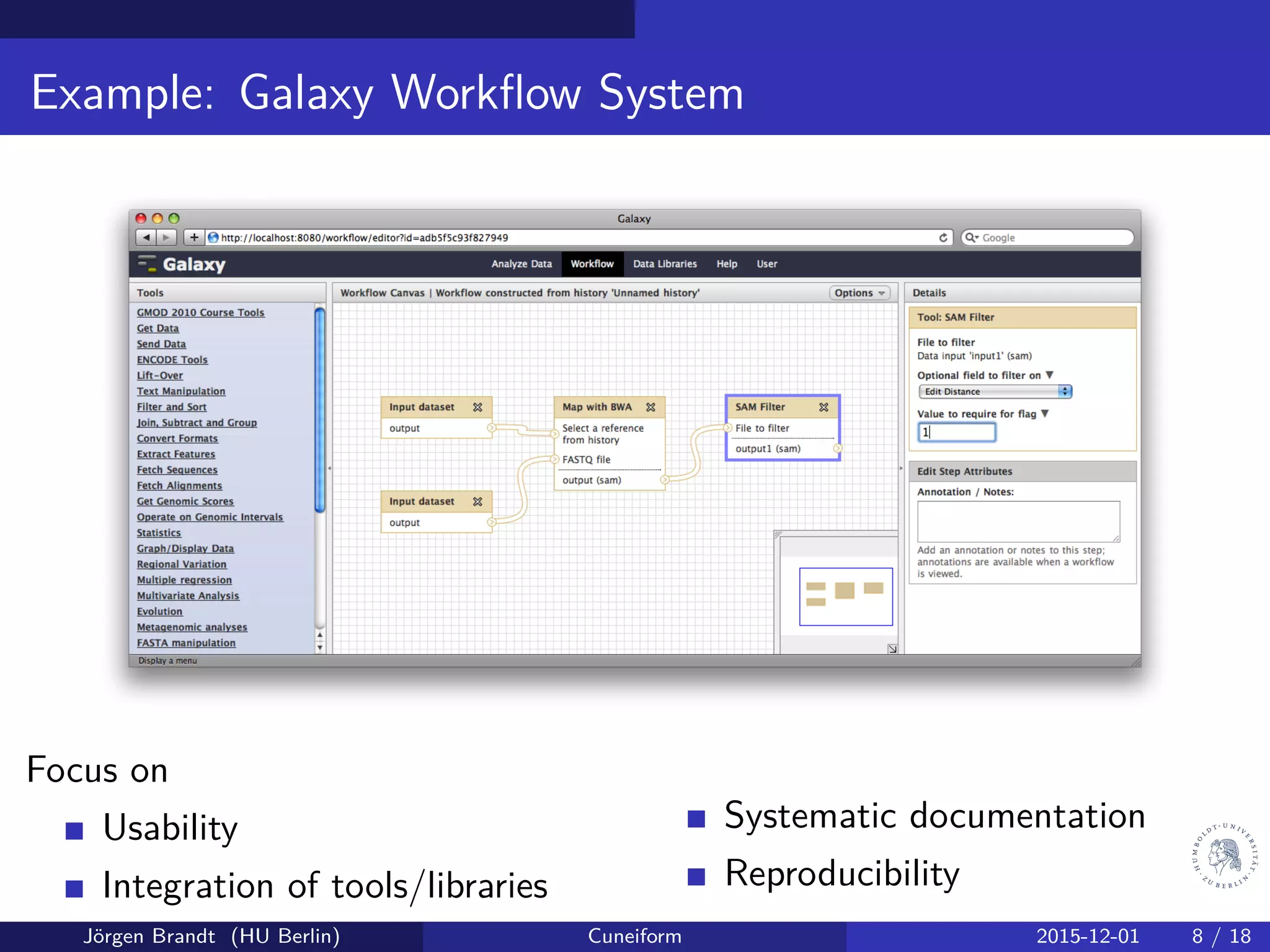Open the Options dropdown on canvas header
The image size is (1270, 952).
pos(860,293)
